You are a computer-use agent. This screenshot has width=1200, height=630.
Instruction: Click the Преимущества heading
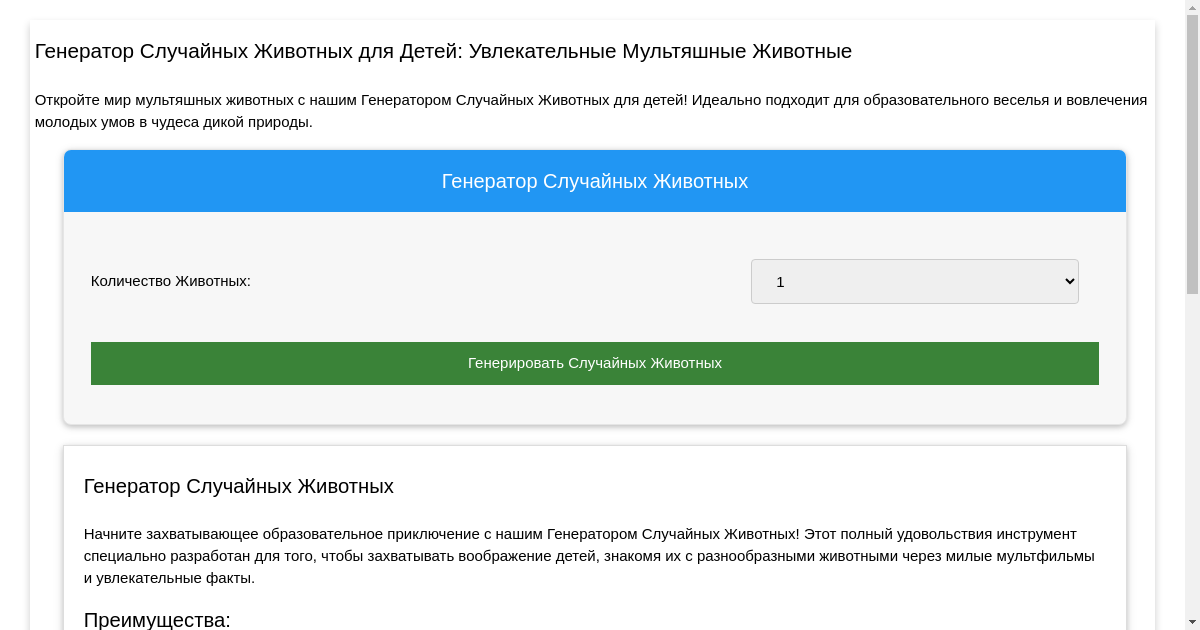coord(157,619)
